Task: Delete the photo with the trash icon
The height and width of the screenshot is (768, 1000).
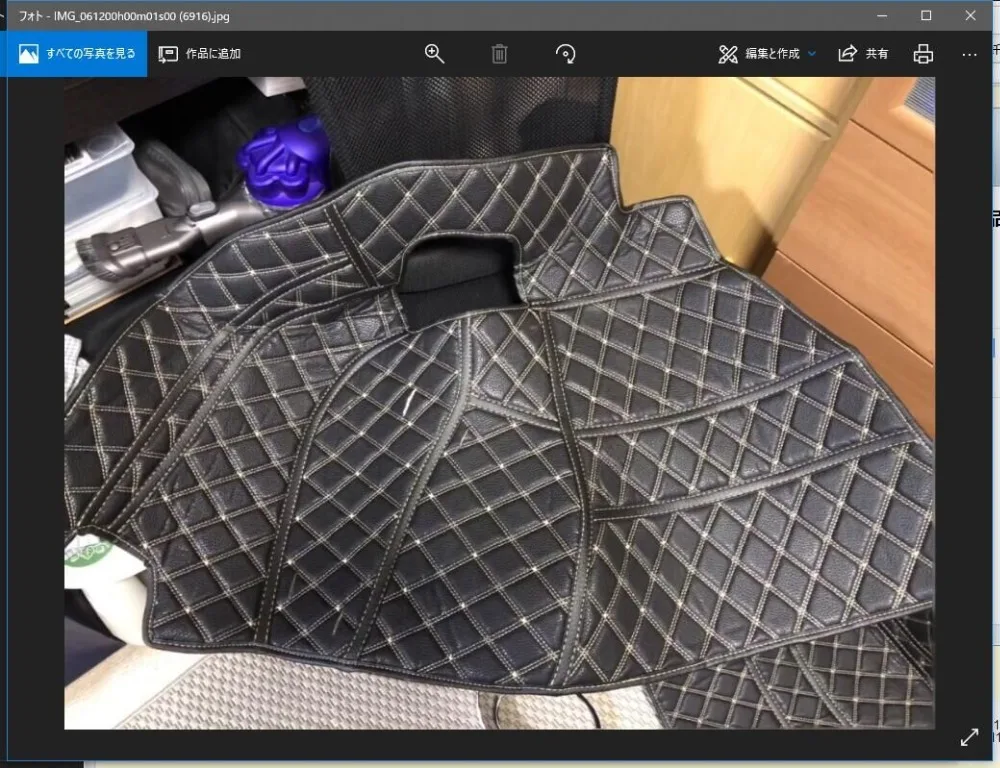Action: 499,54
